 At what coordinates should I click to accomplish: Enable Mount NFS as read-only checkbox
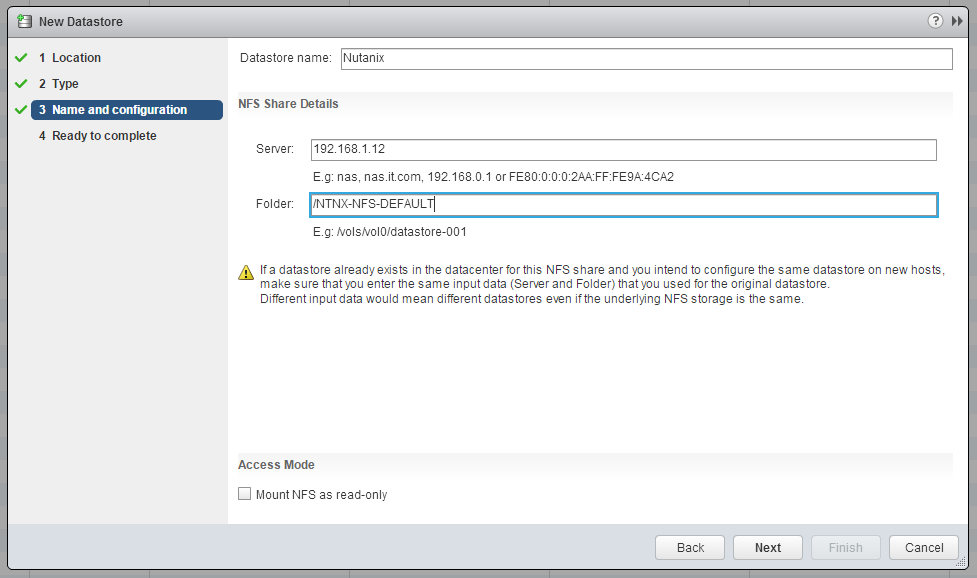pos(244,494)
